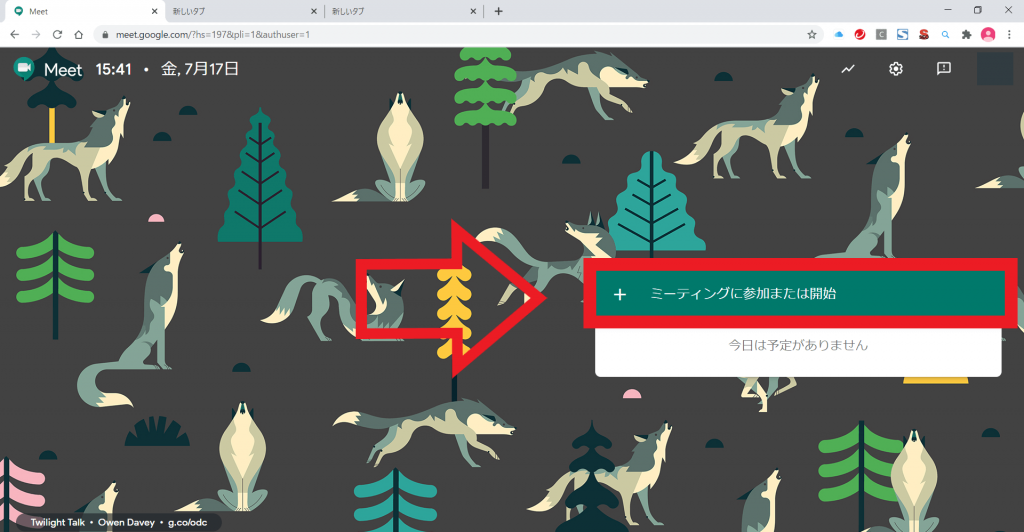Switch to the first 新しいタブ tab
Viewport: 1024px width, 532px height.
tap(244, 11)
